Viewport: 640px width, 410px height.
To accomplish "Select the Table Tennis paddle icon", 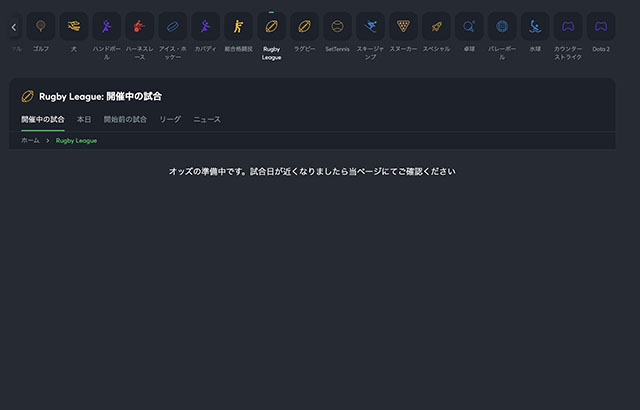I will pyautogui.click(x=469, y=26).
